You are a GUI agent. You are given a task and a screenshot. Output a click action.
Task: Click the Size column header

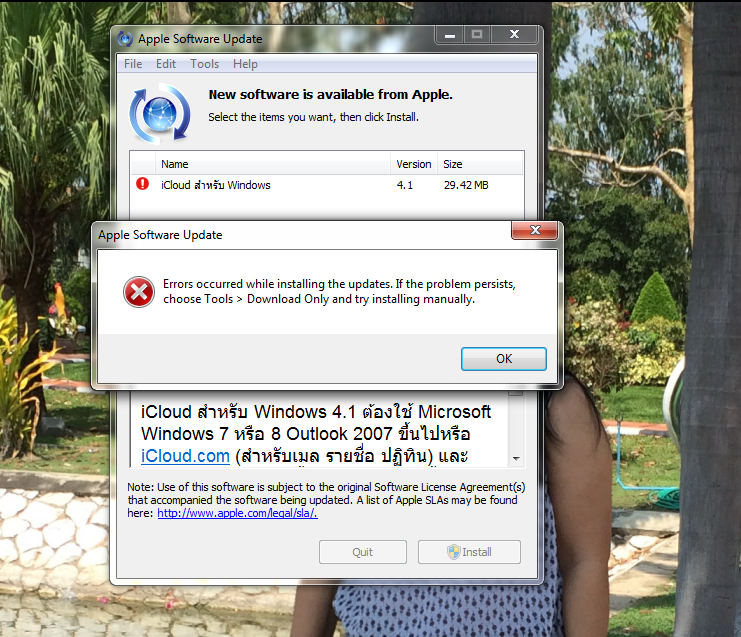(480, 164)
